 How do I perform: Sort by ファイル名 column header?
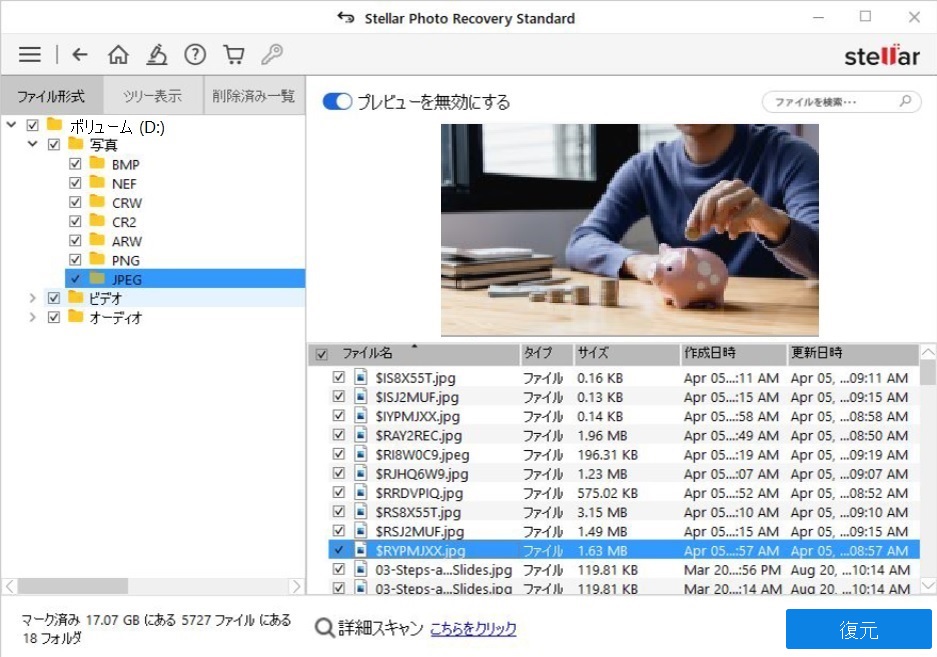point(415,354)
